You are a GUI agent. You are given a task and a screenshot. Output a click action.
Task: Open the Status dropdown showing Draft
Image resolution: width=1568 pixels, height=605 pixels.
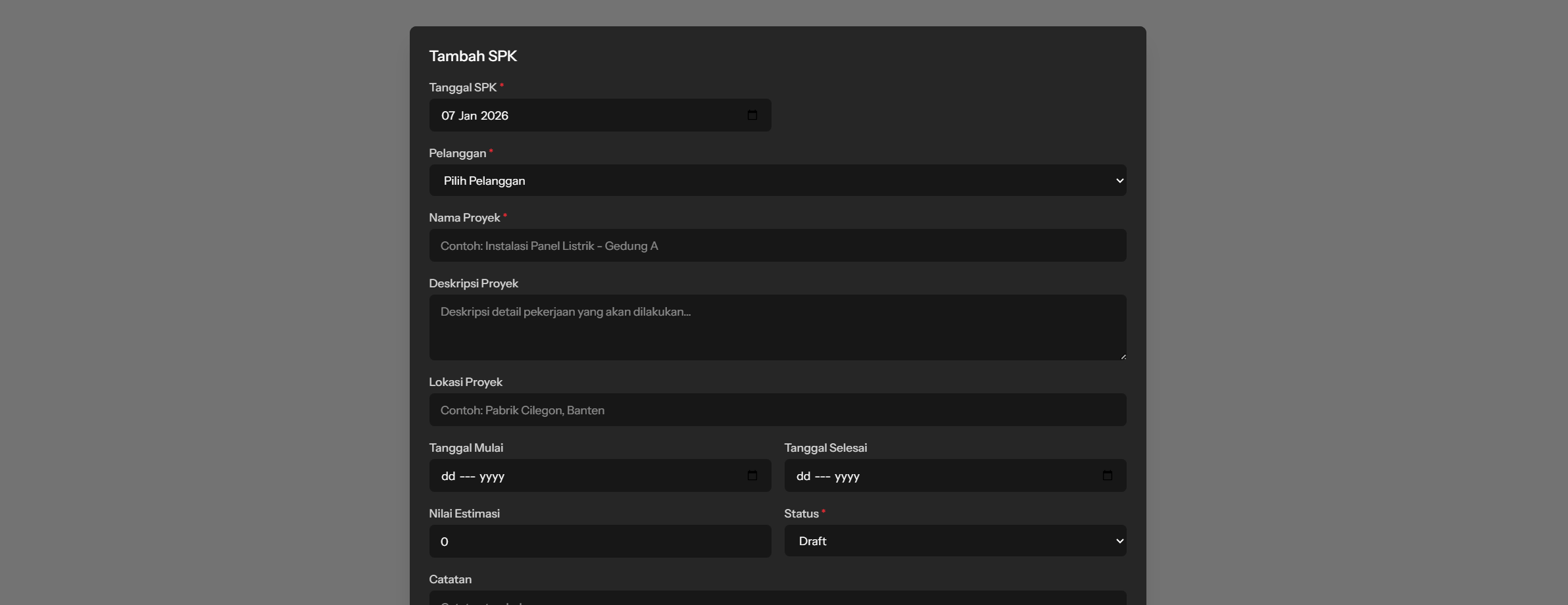(x=955, y=541)
